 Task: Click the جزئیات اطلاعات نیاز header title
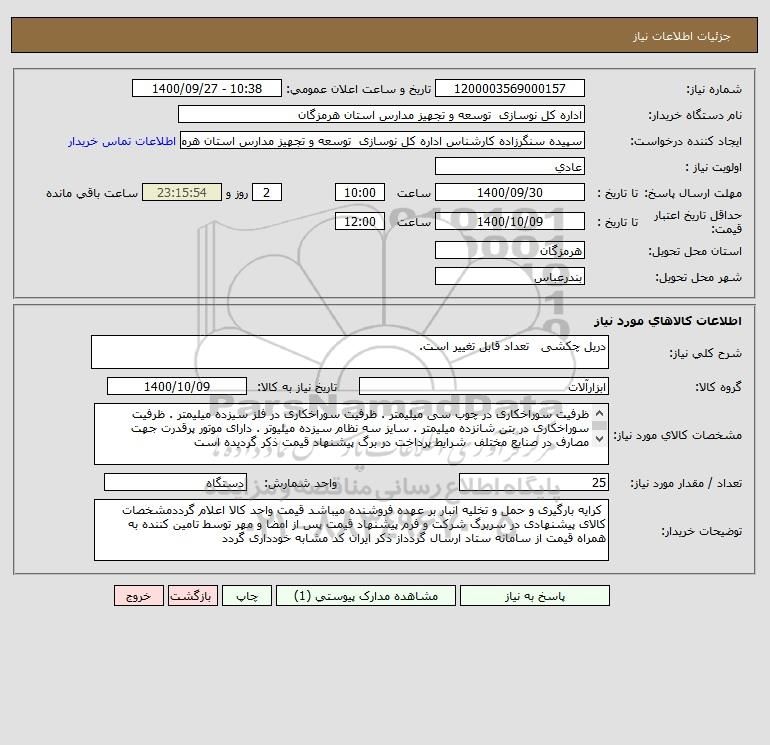pyautogui.click(x=682, y=36)
